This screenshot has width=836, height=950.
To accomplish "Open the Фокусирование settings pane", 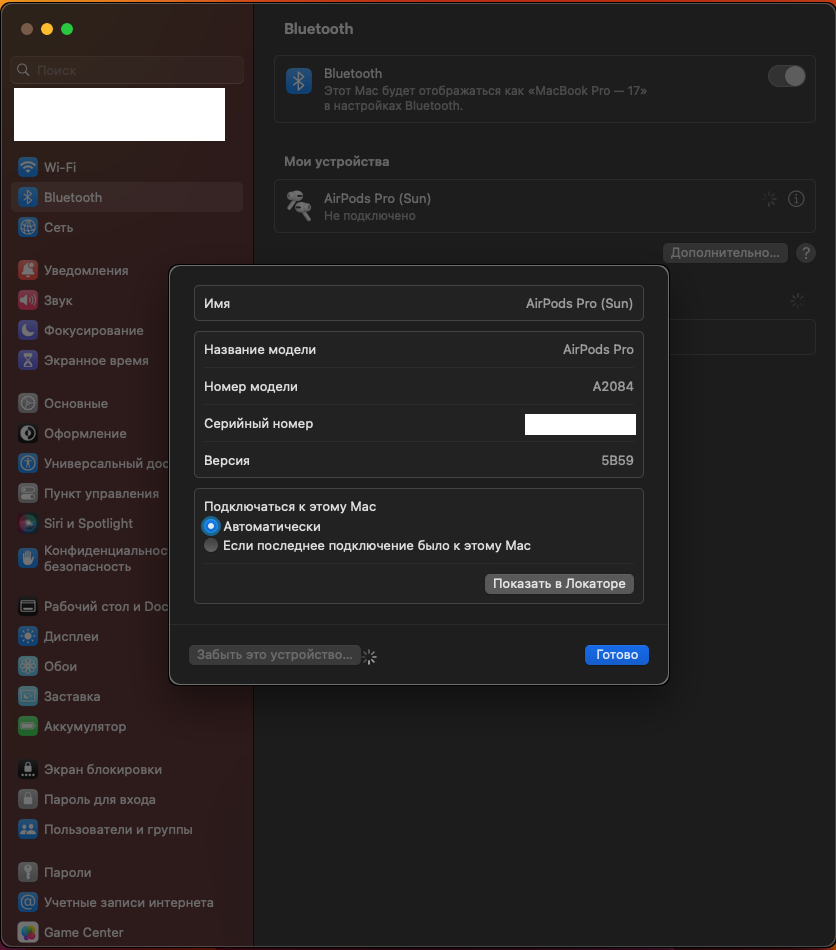I will [127, 330].
